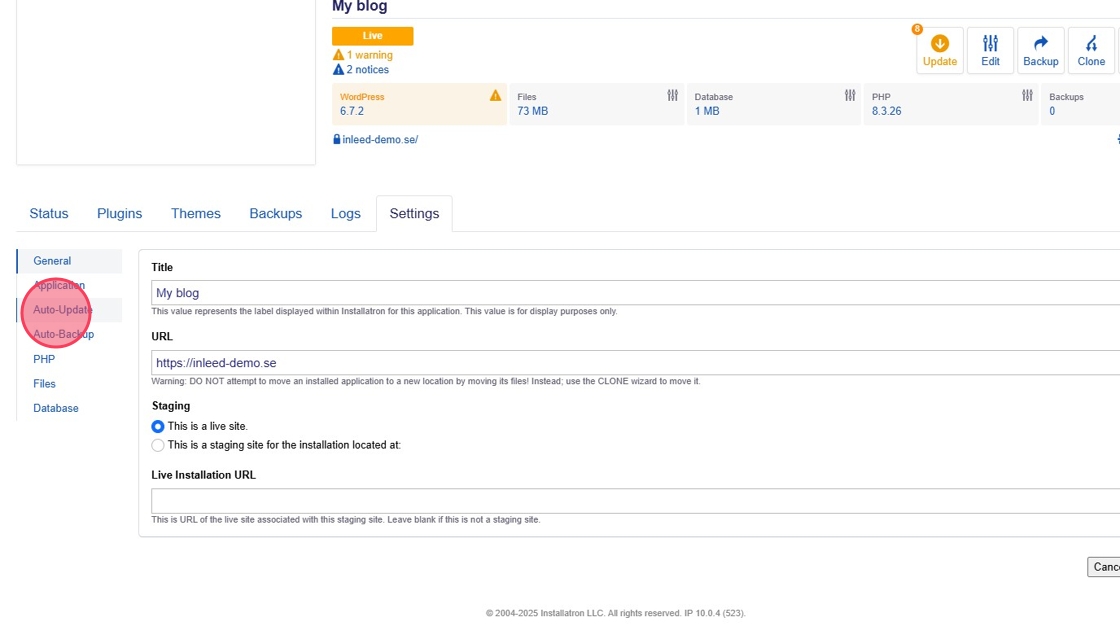Click the "1 warning" link
The height and width of the screenshot is (626, 1120).
369,56
